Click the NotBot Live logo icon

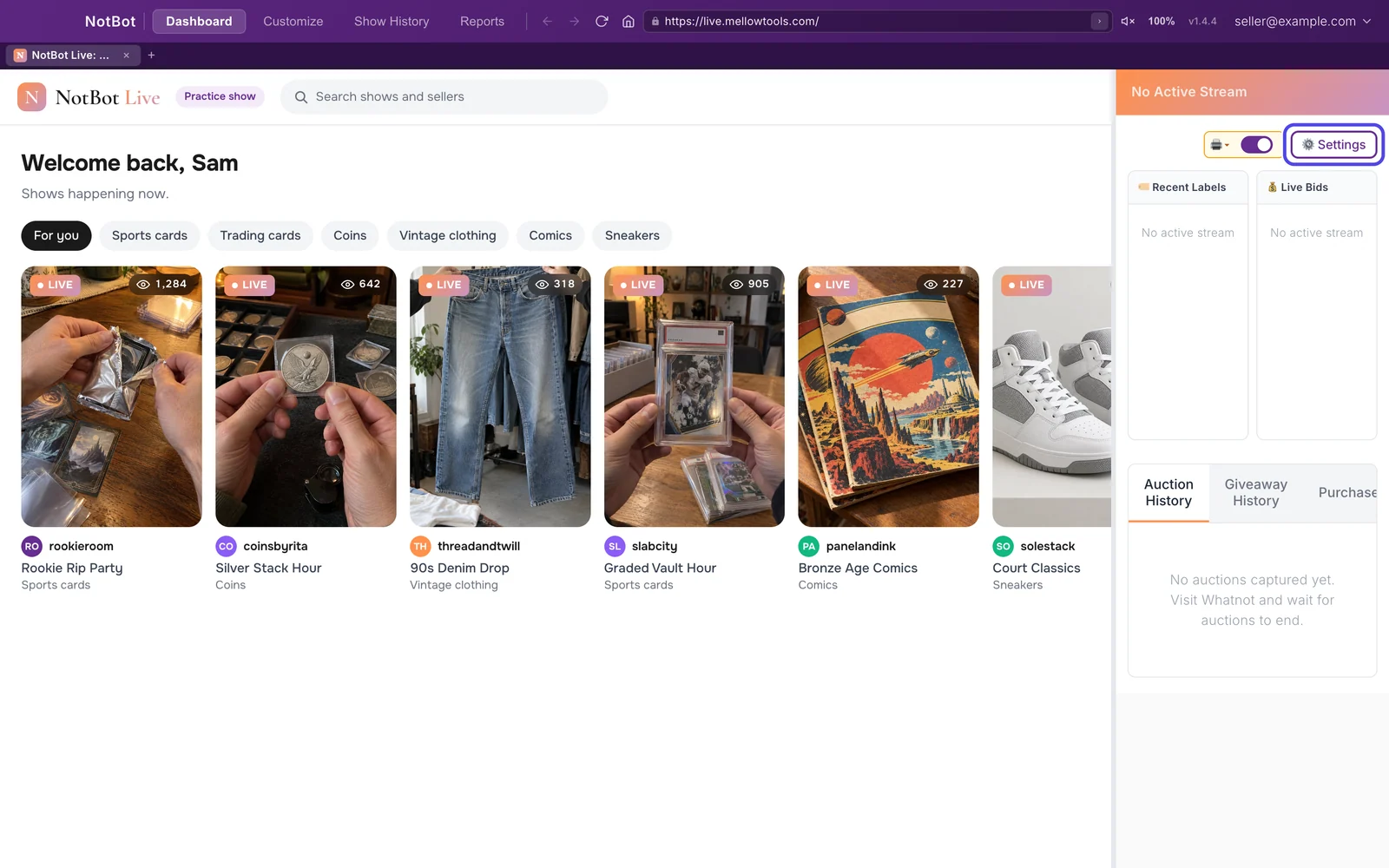[32, 97]
